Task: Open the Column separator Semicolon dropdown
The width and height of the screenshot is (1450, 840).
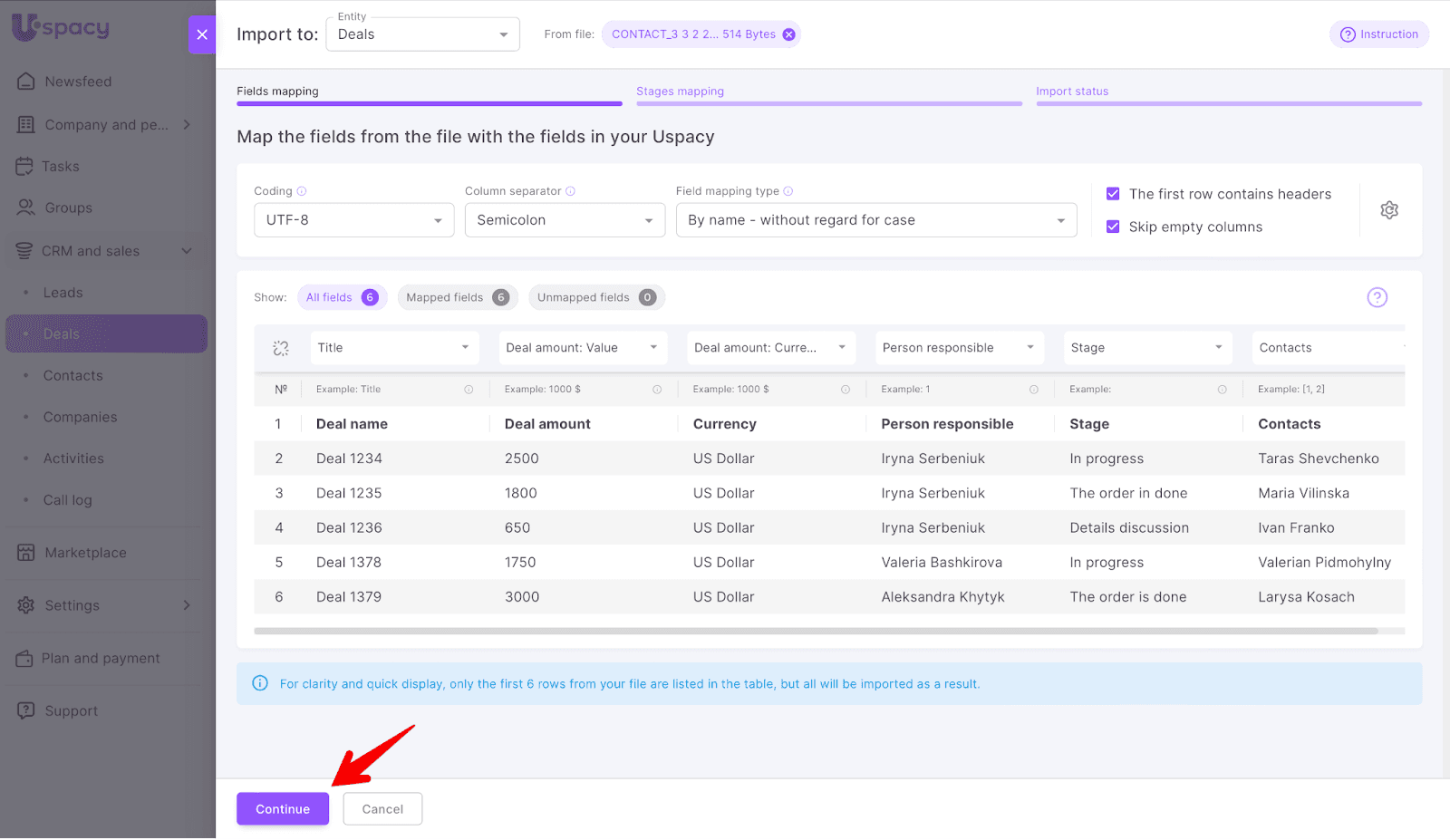Action: pyautogui.click(x=565, y=220)
